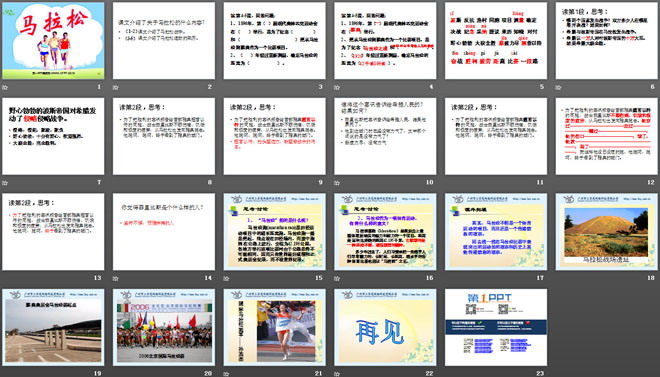Click the animation star icon under slide 14
The image size is (660, 377).
click(116, 278)
